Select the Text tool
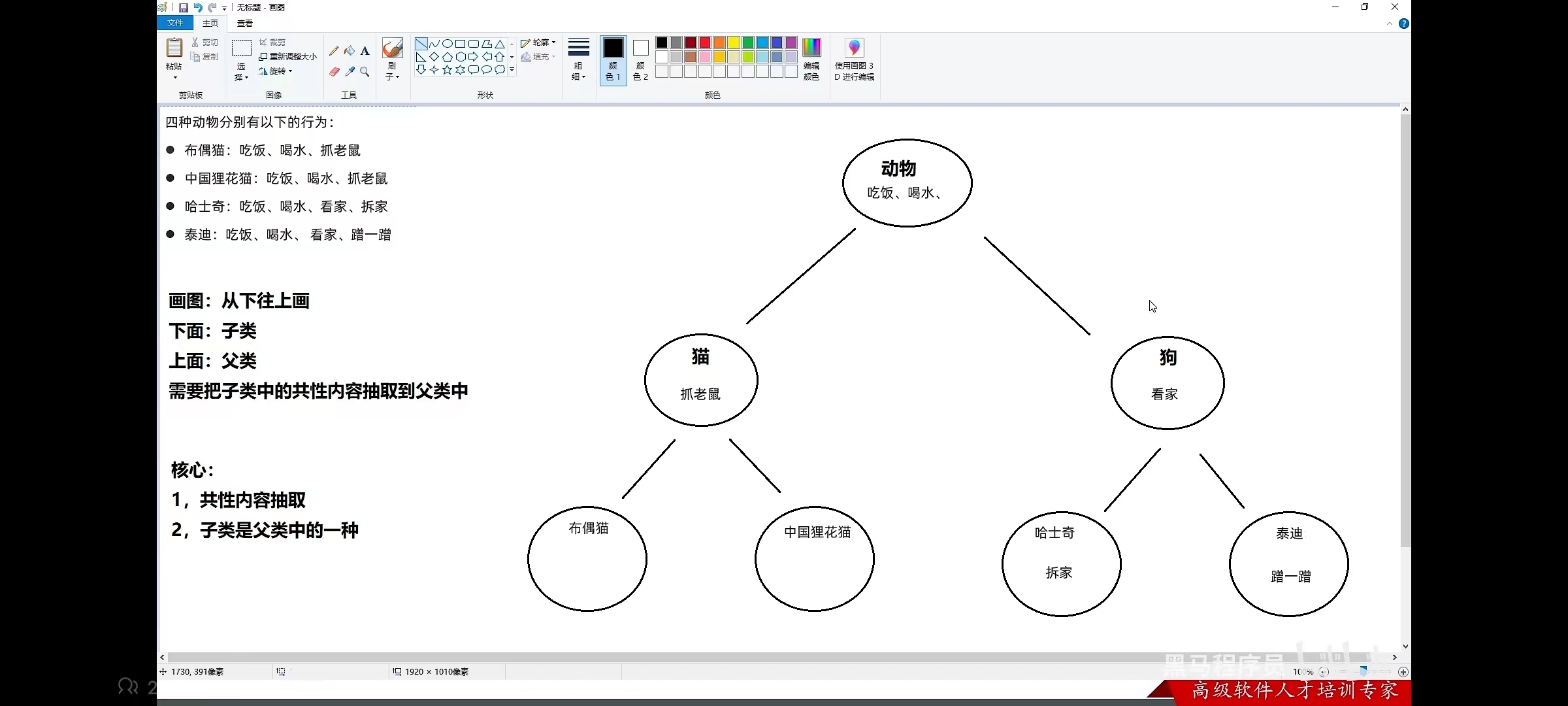Viewport: 1568px width, 706px height. click(365, 51)
